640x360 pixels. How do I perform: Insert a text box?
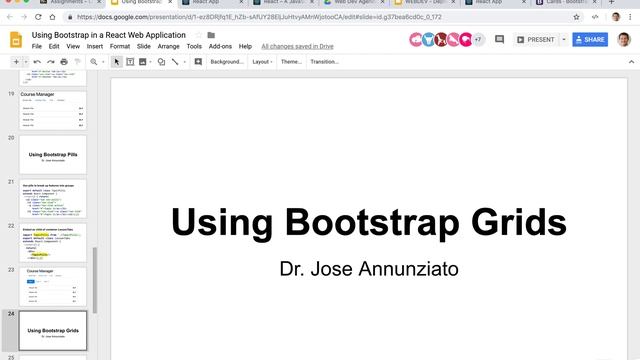tap(130, 62)
